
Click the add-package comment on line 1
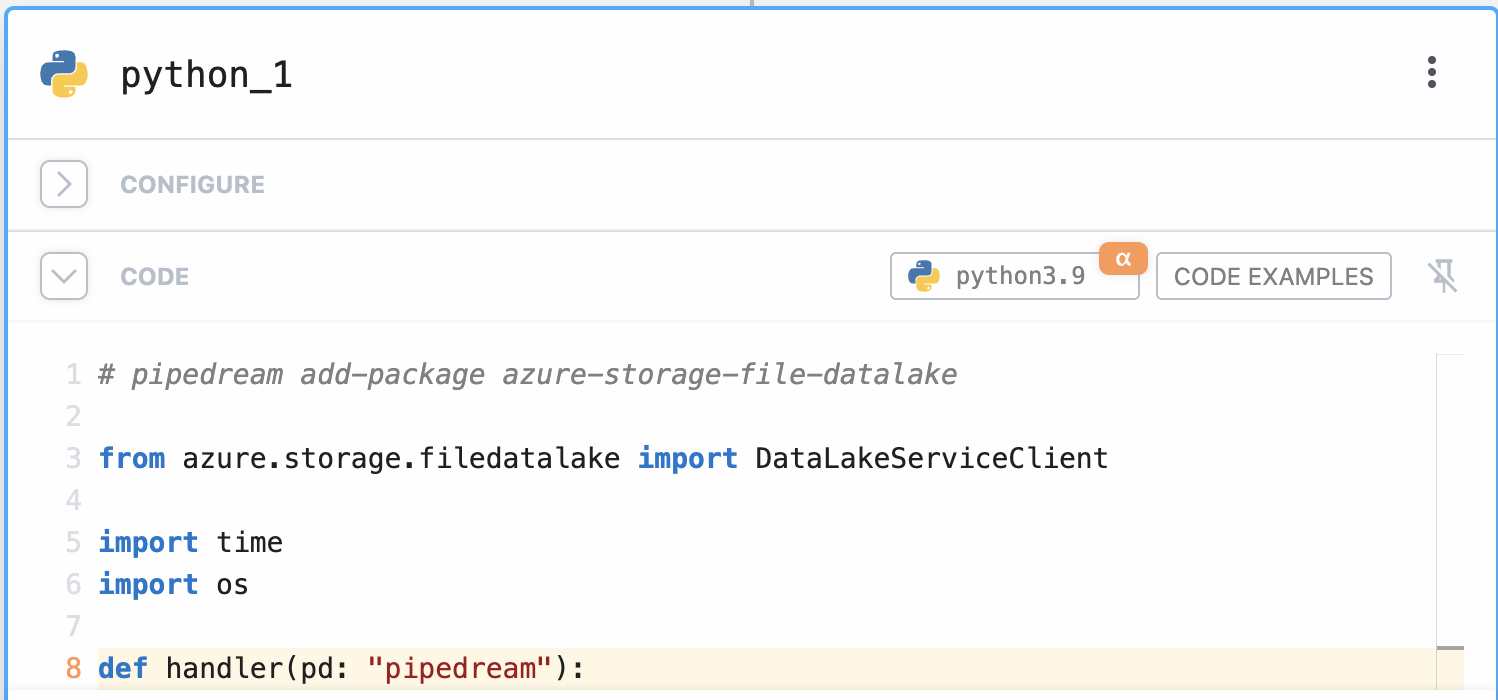coord(528,375)
